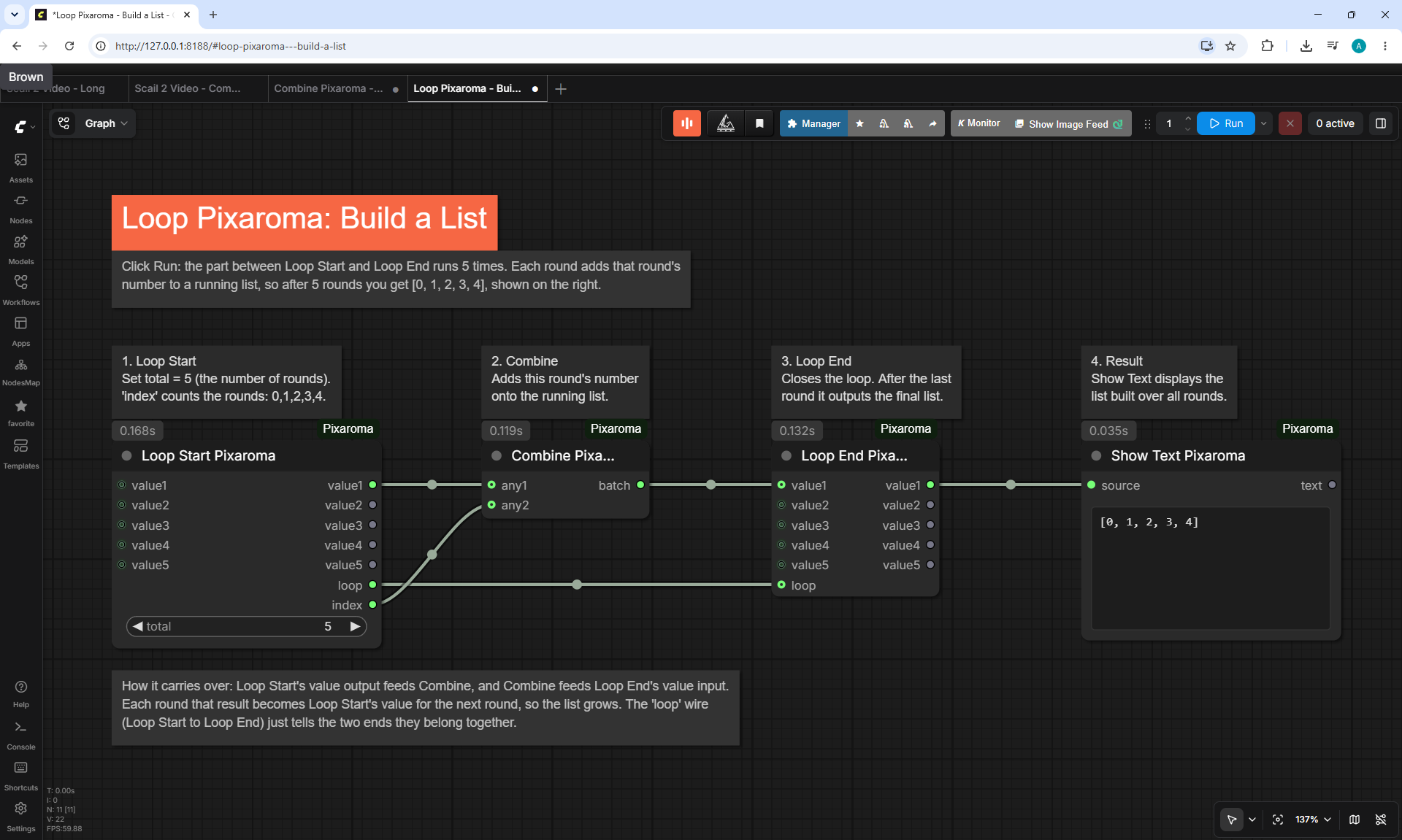Open the Nodes library panel

click(x=21, y=208)
